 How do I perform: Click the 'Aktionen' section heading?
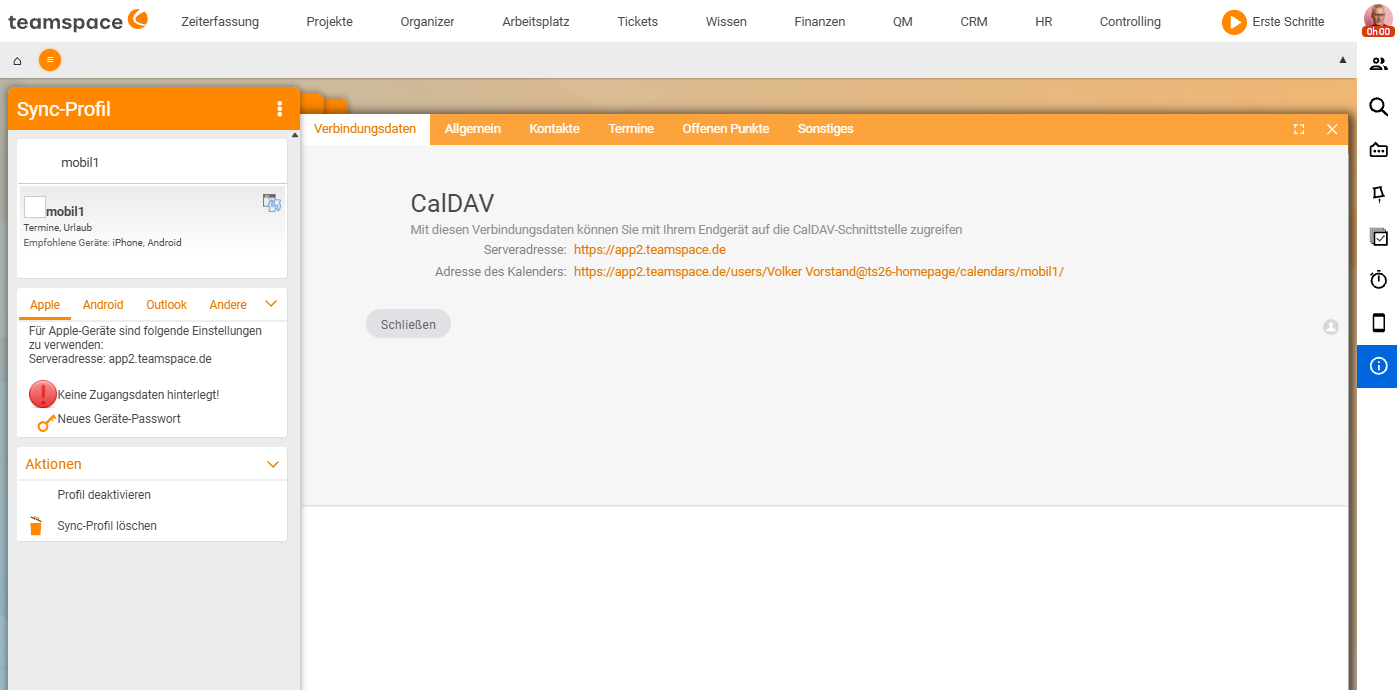click(53, 464)
